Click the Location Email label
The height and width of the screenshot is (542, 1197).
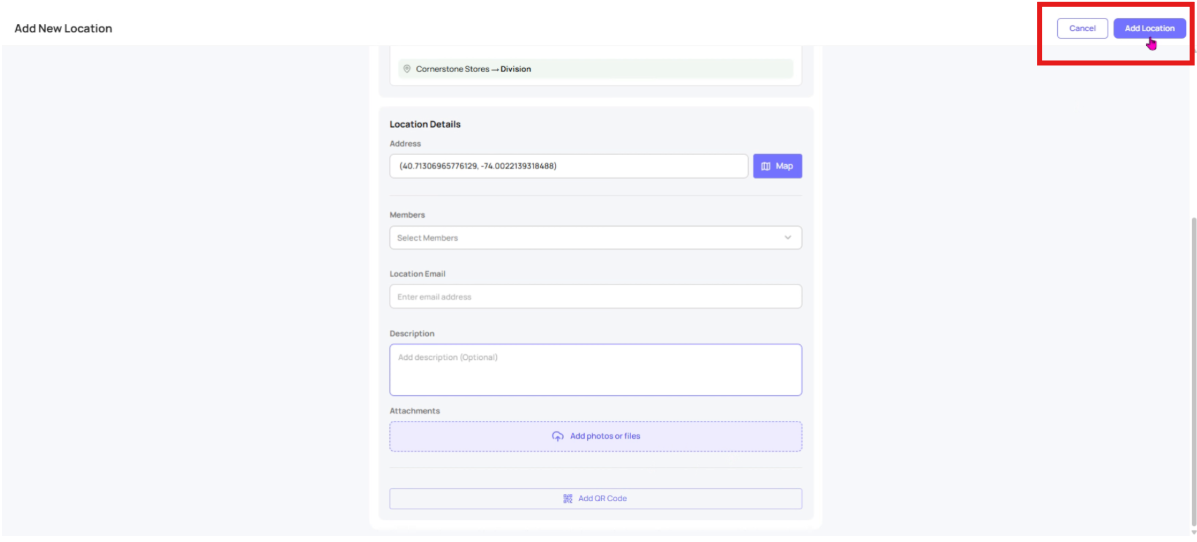417,273
